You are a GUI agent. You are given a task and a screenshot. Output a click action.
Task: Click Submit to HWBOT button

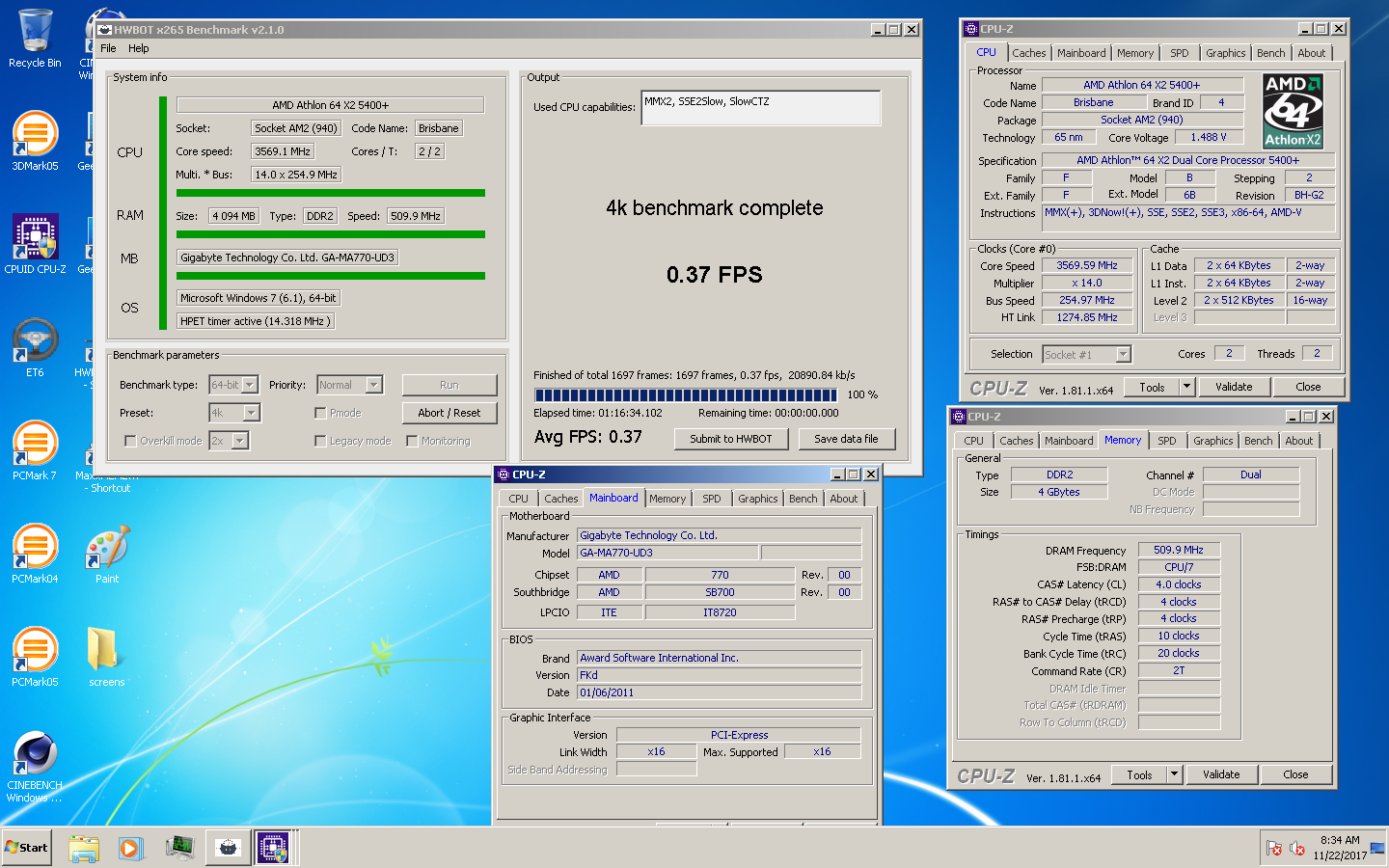click(731, 439)
